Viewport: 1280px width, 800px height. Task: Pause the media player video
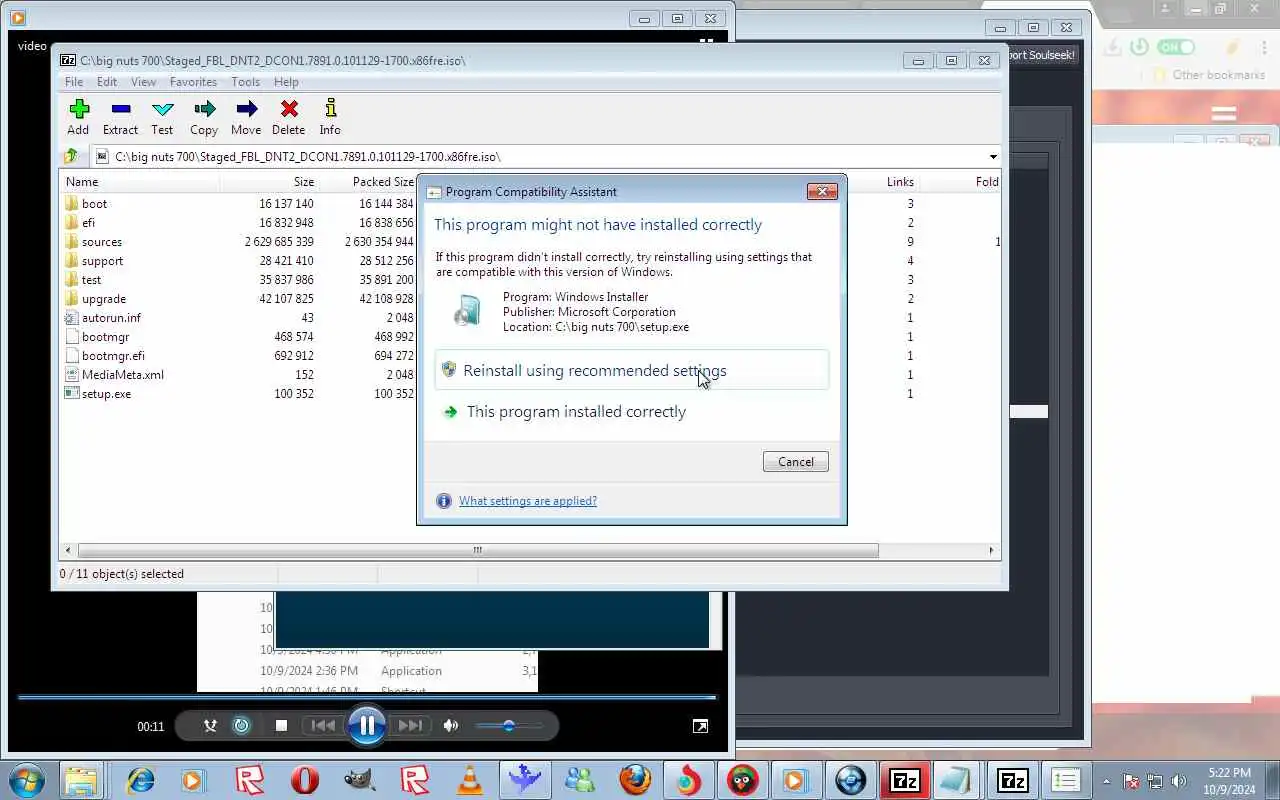point(367,725)
